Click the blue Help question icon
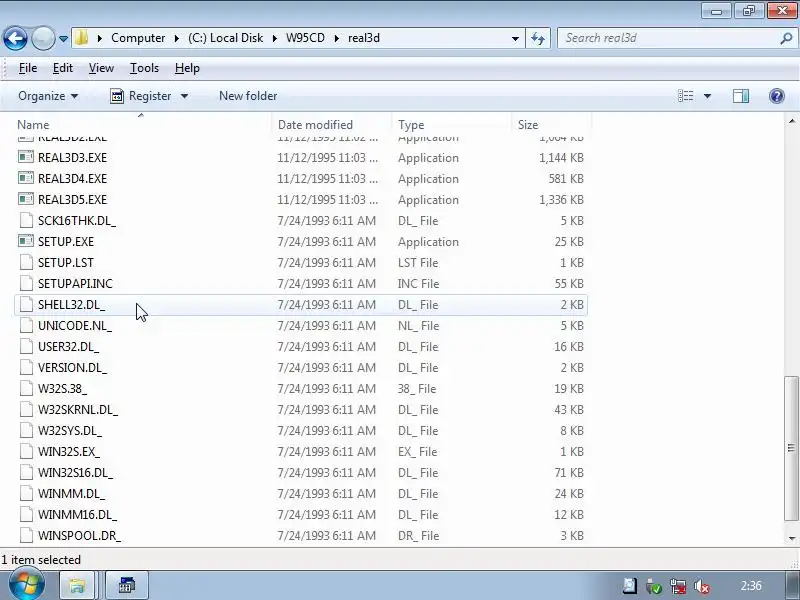800x600 pixels. pos(777,96)
